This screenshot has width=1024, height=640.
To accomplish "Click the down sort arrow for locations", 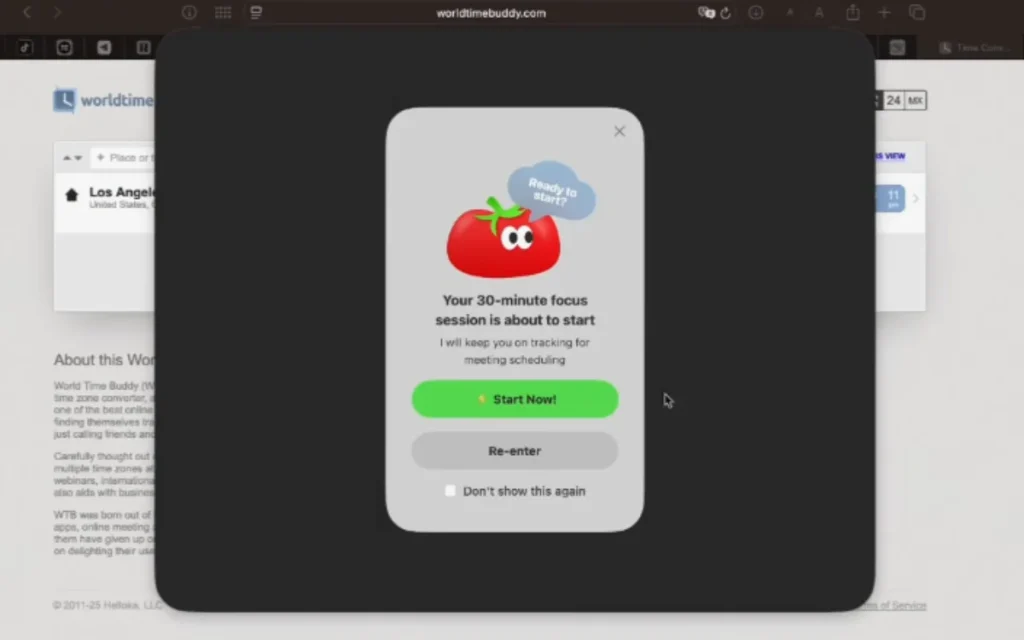I will pos(78,158).
